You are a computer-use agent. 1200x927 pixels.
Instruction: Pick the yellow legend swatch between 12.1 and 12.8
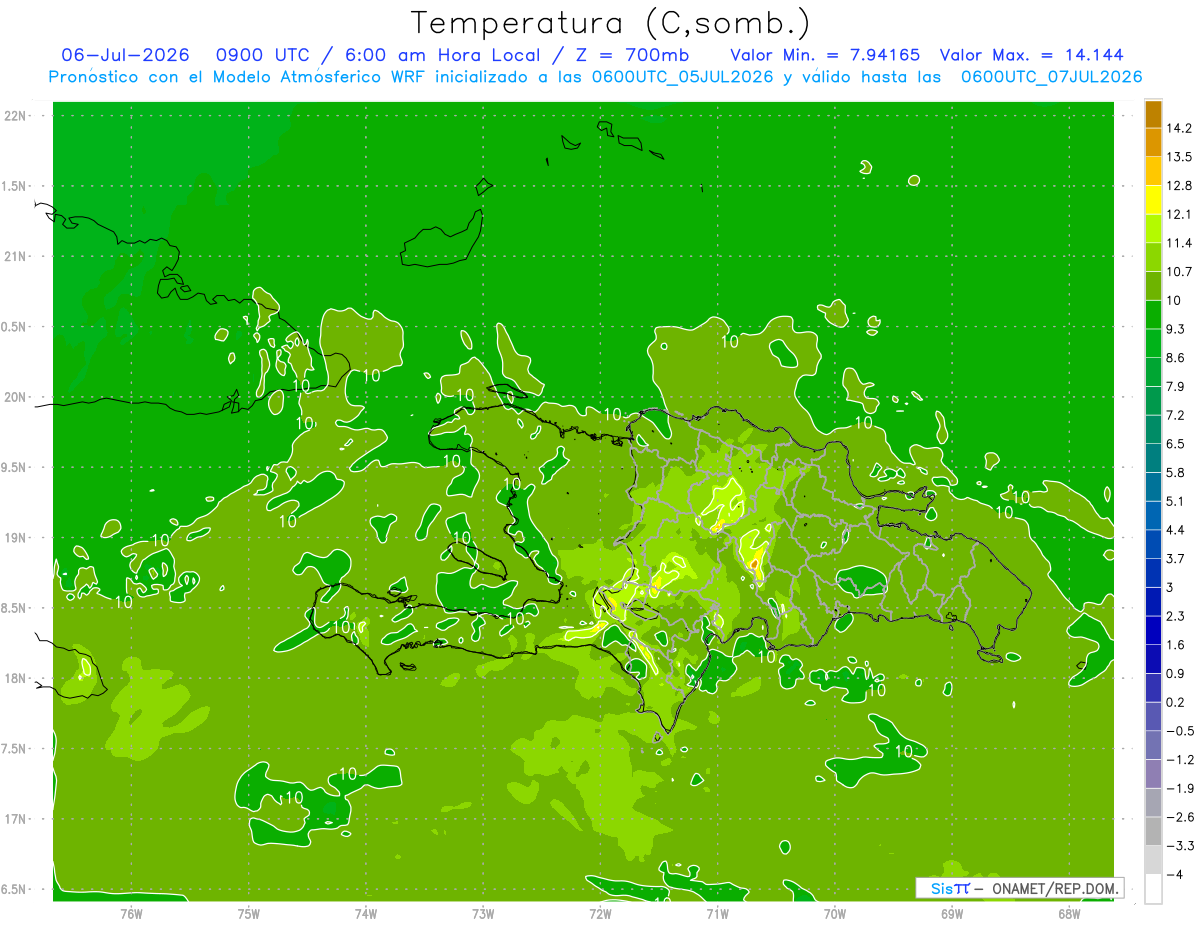1153,200
